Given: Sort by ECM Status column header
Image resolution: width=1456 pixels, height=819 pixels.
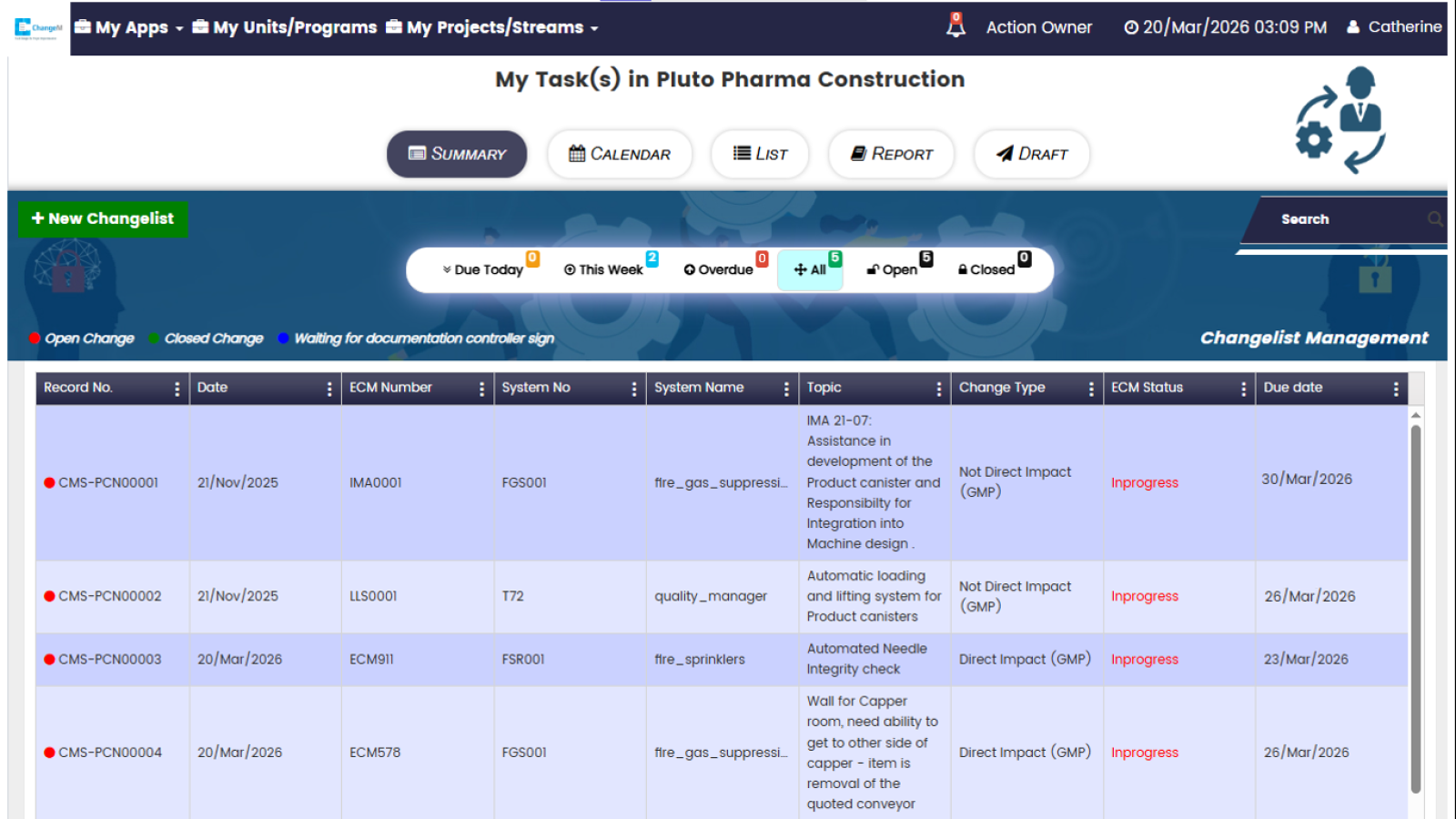Looking at the screenshot, I should pyautogui.click(x=1147, y=388).
